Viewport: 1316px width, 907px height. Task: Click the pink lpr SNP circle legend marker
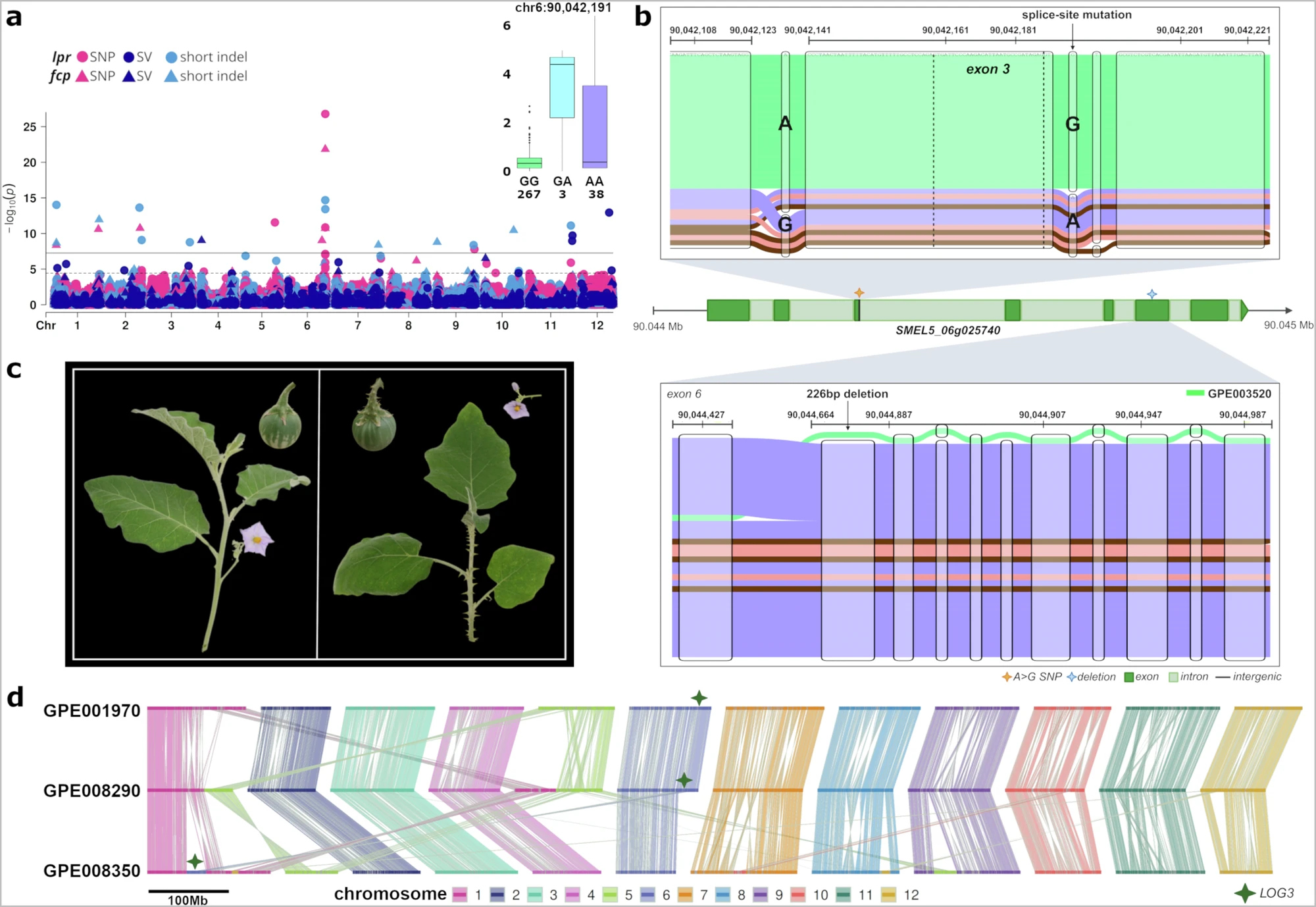click(82, 57)
